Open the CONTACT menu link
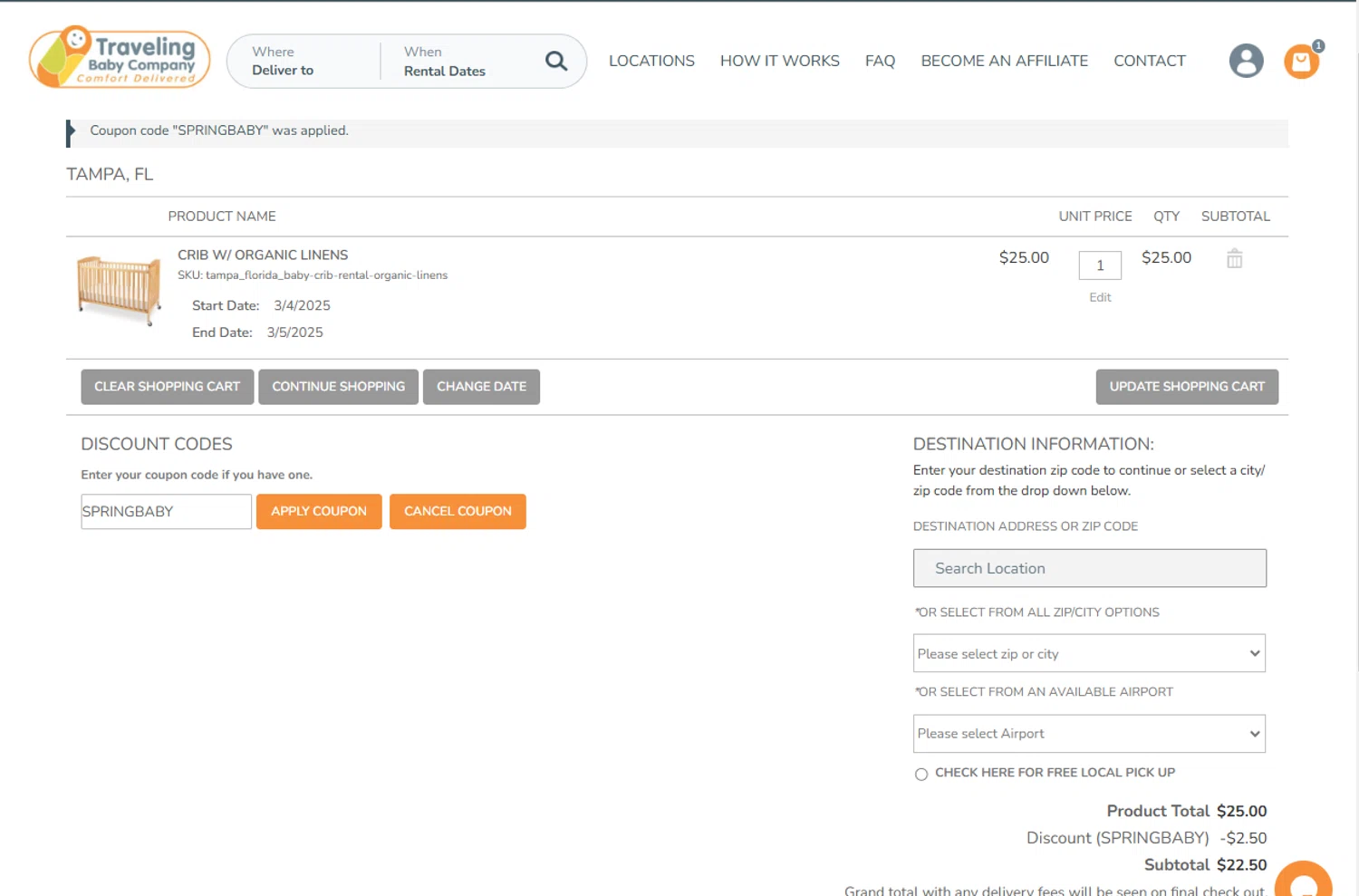This screenshot has height=896, width=1359. pos(1149,61)
